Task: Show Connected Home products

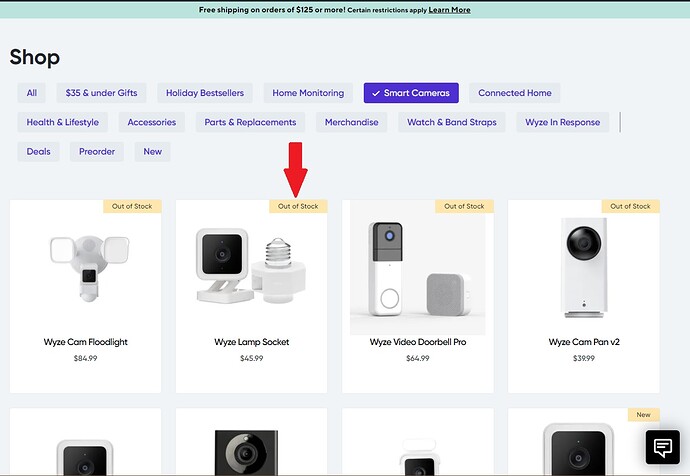Action: pos(515,93)
